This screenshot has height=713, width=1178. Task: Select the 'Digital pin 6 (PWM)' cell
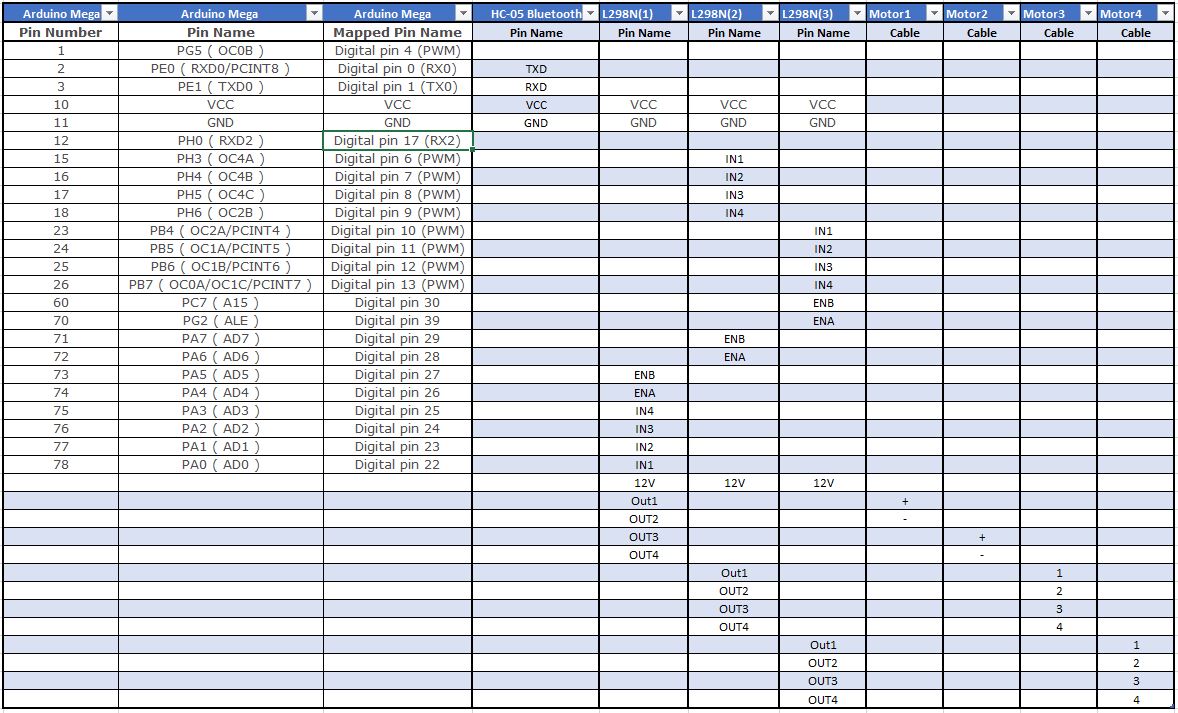point(398,159)
